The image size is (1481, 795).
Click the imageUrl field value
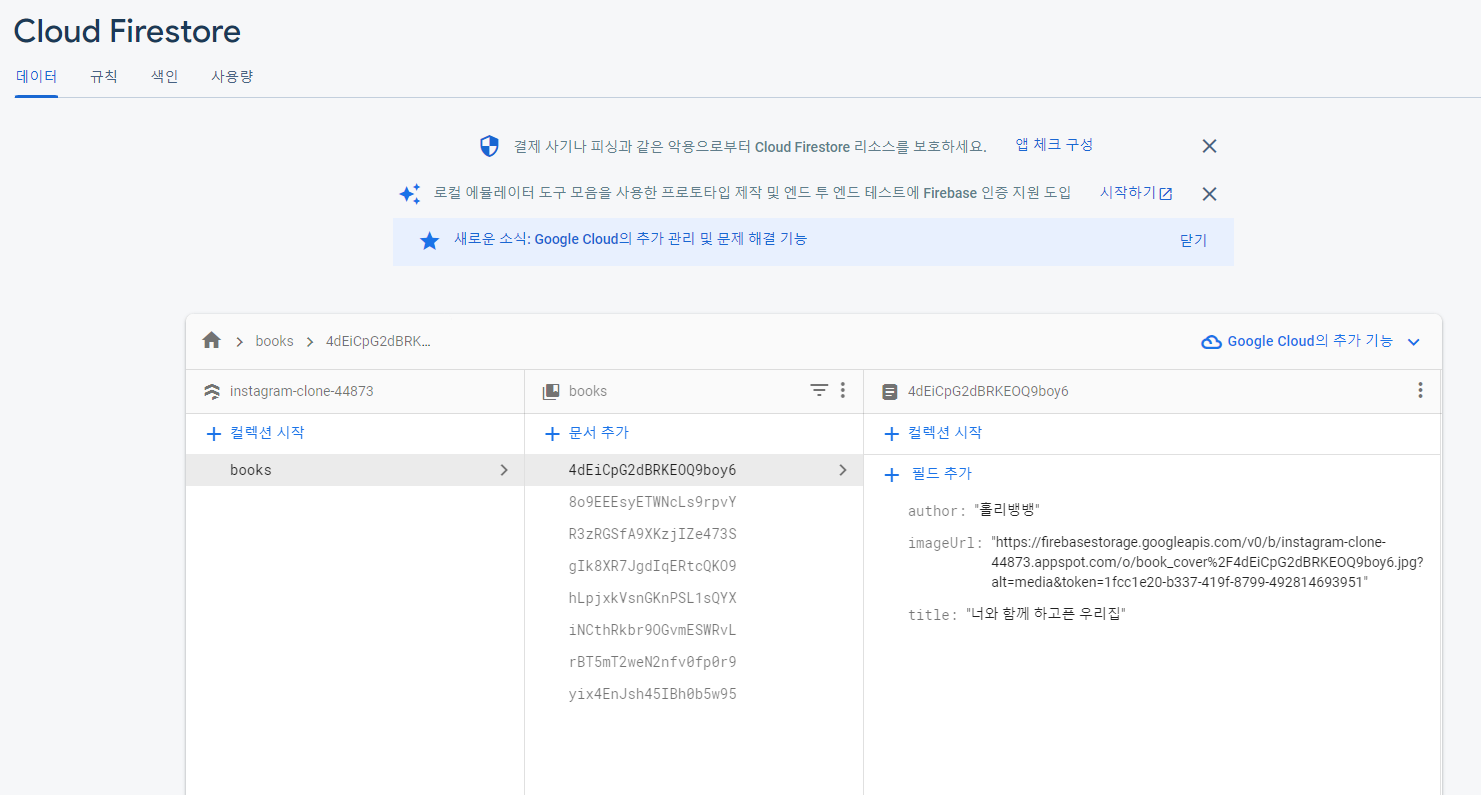[x=1207, y=562]
